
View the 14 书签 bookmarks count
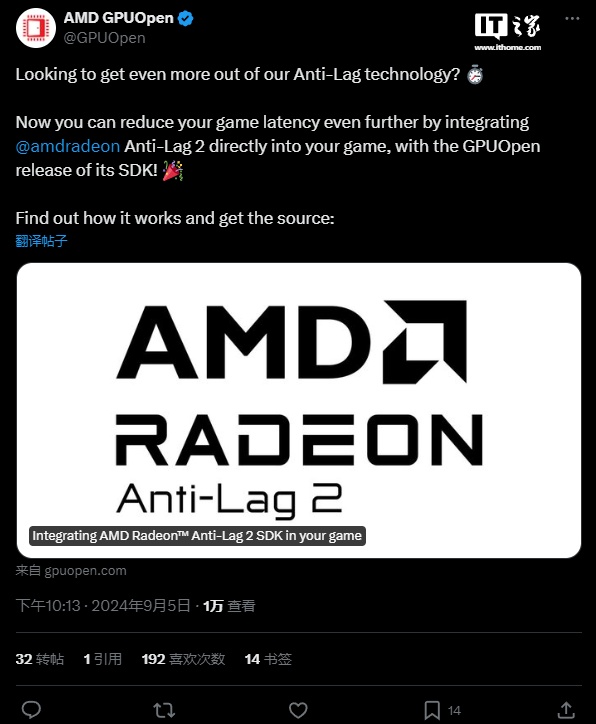[268, 659]
